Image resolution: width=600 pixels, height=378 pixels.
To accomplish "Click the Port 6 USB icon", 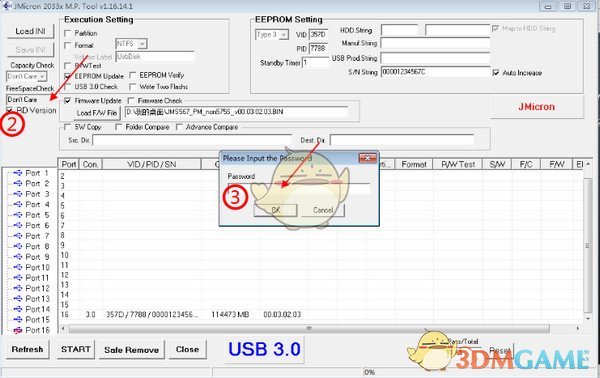I will [x=18, y=225].
